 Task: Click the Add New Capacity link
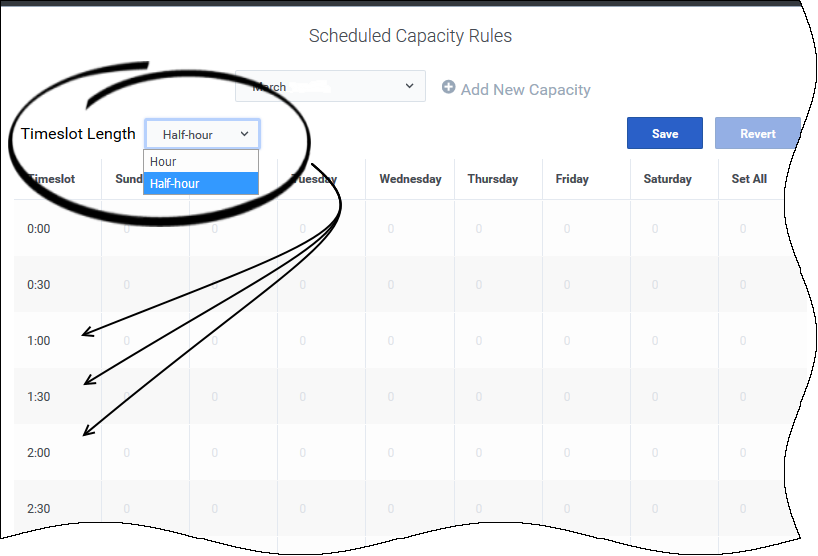pos(525,90)
